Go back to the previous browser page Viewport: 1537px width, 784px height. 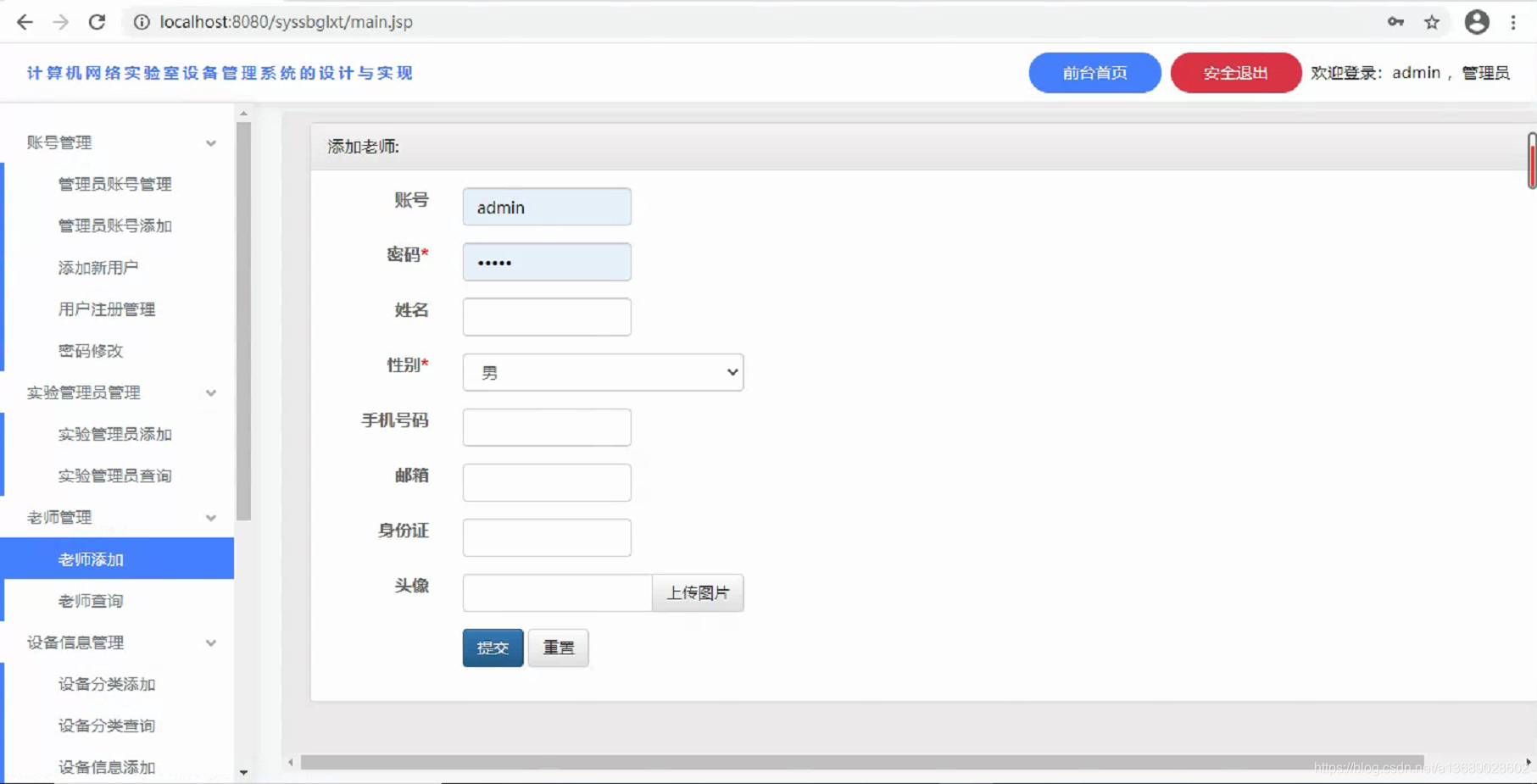coord(25,22)
